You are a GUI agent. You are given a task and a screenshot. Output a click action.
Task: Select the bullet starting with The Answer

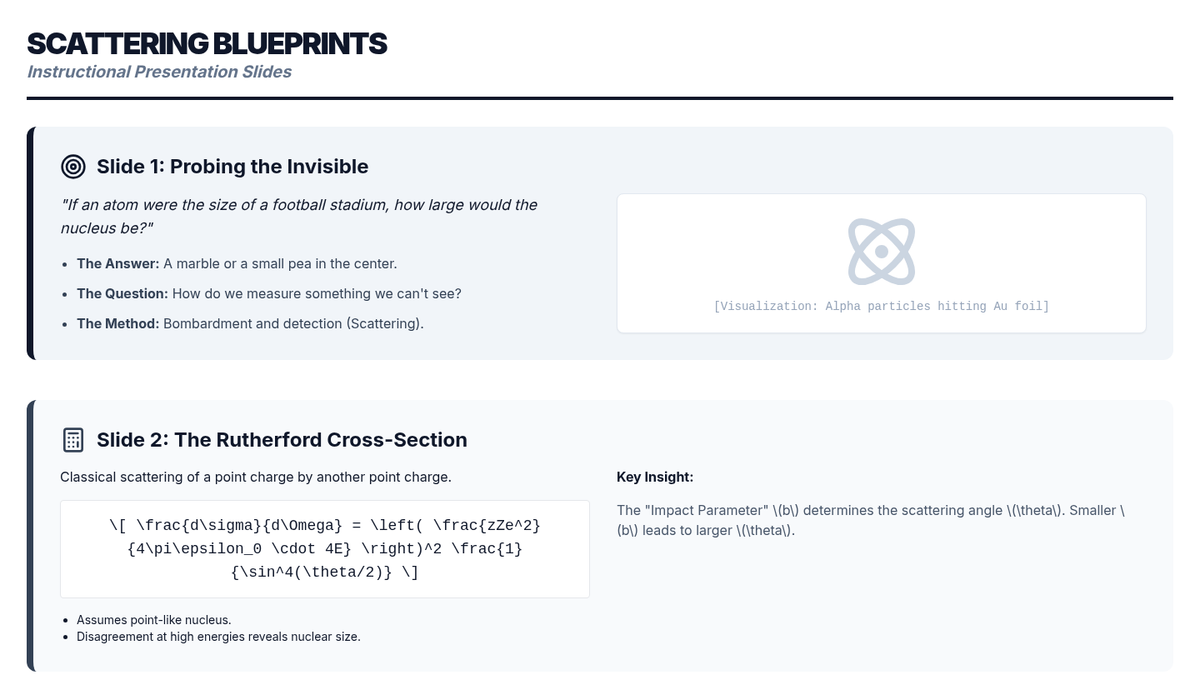(236, 264)
